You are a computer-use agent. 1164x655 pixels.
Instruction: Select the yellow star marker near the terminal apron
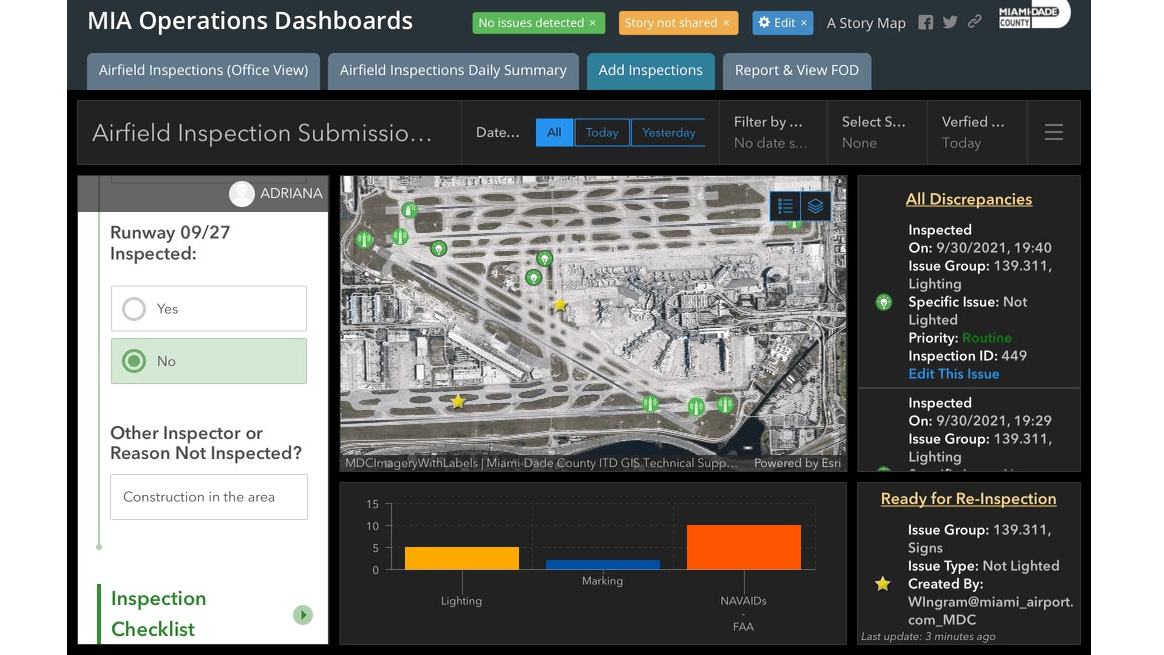point(560,304)
